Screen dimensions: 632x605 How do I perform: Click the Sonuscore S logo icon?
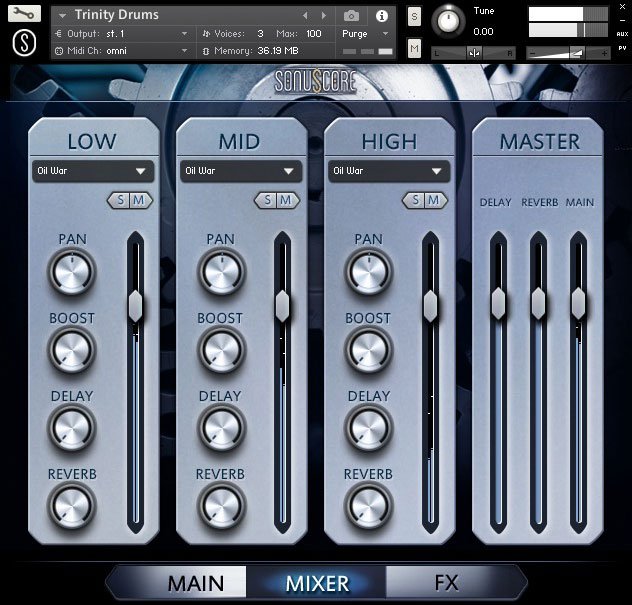[25, 43]
